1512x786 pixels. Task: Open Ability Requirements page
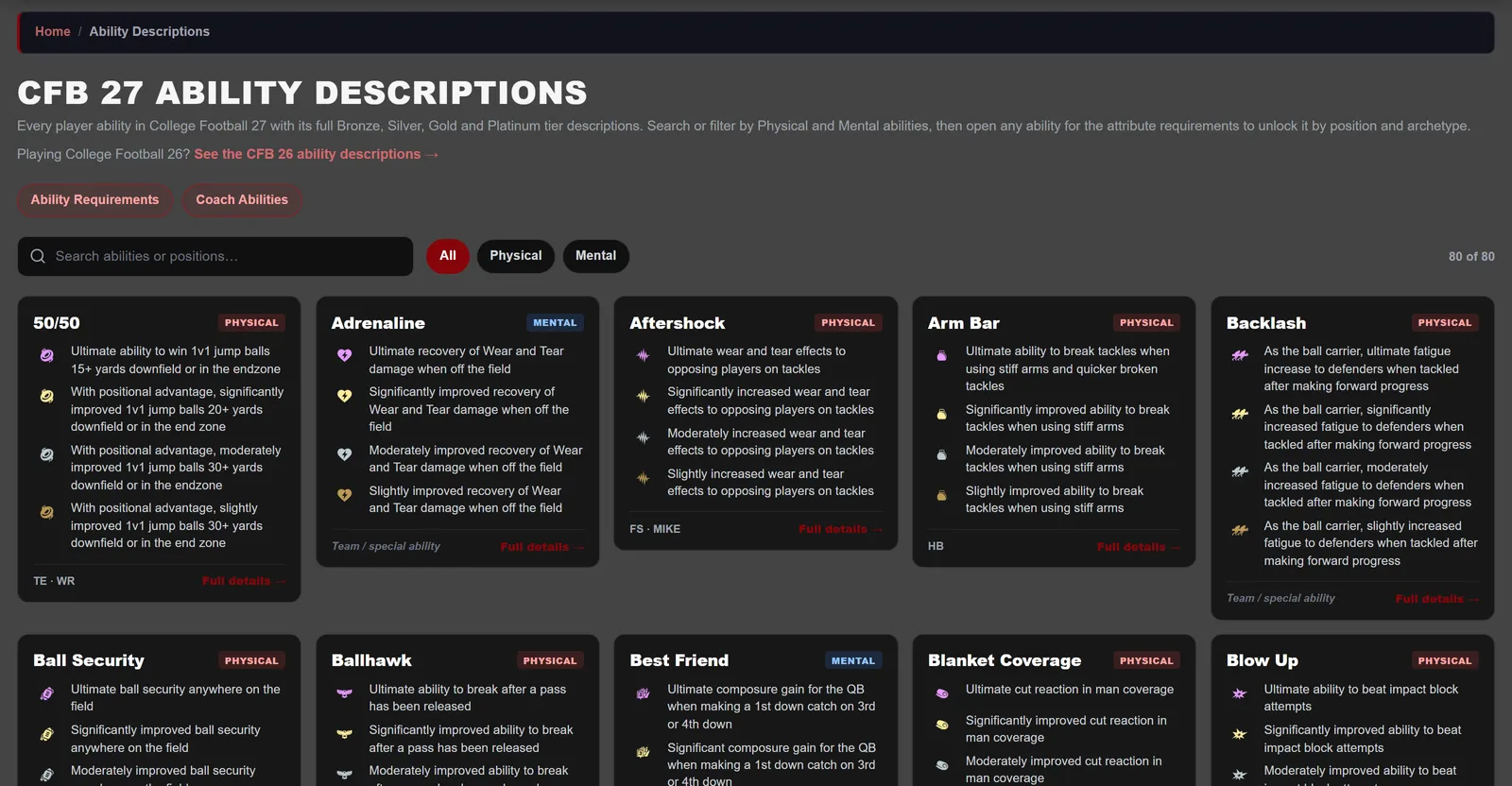tap(94, 200)
